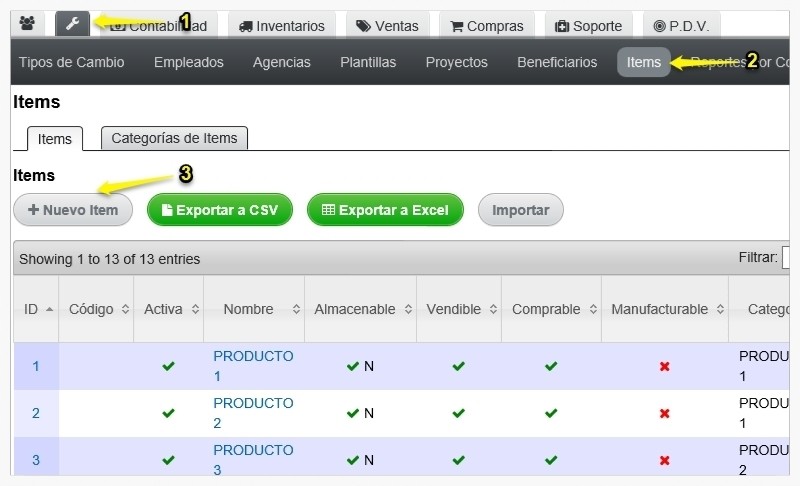Click Manufacturable red X for PRODUCTO 1
Image resolution: width=800 pixels, height=486 pixels.
click(x=664, y=366)
